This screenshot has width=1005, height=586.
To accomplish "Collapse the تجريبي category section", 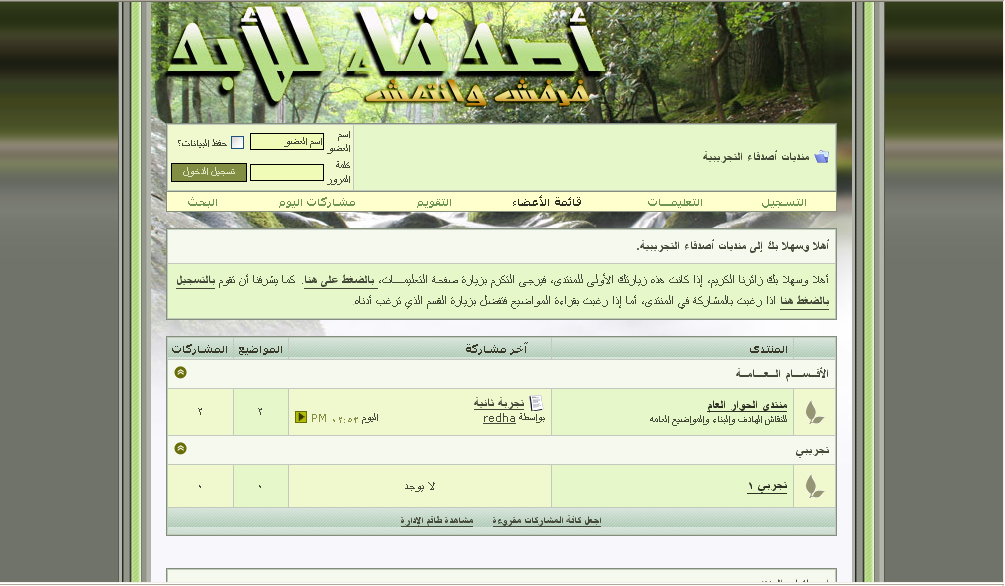I will (x=180, y=449).
